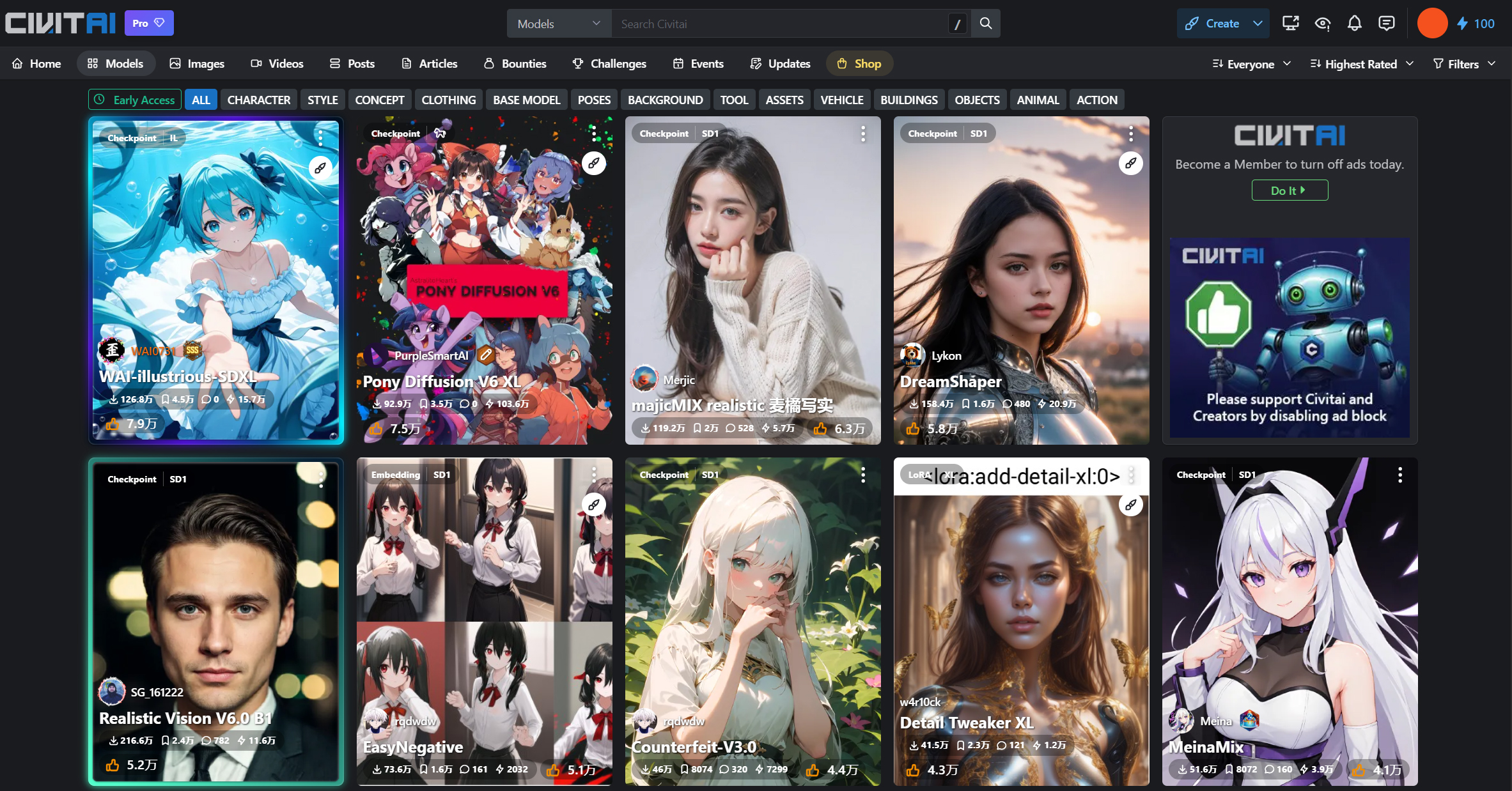Screen dimensions: 1512x791
Task: Open the Videos tab
Action: [277, 63]
